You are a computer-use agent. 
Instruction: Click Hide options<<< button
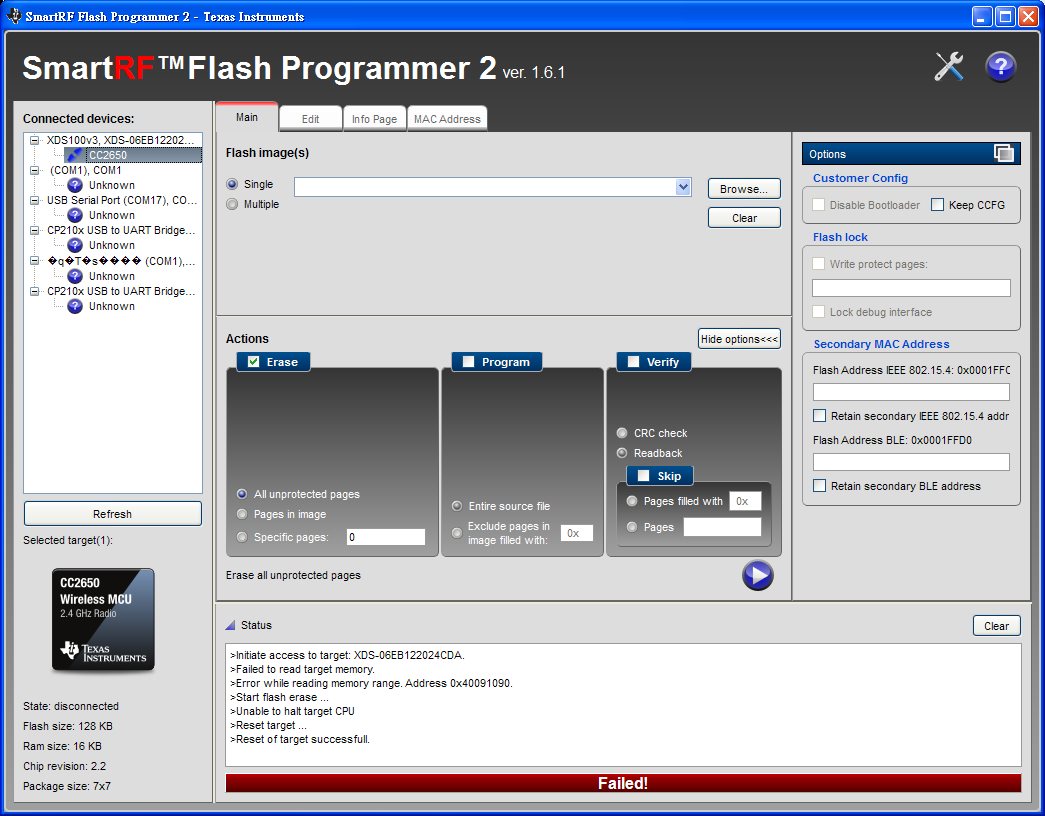click(x=739, y=339)
